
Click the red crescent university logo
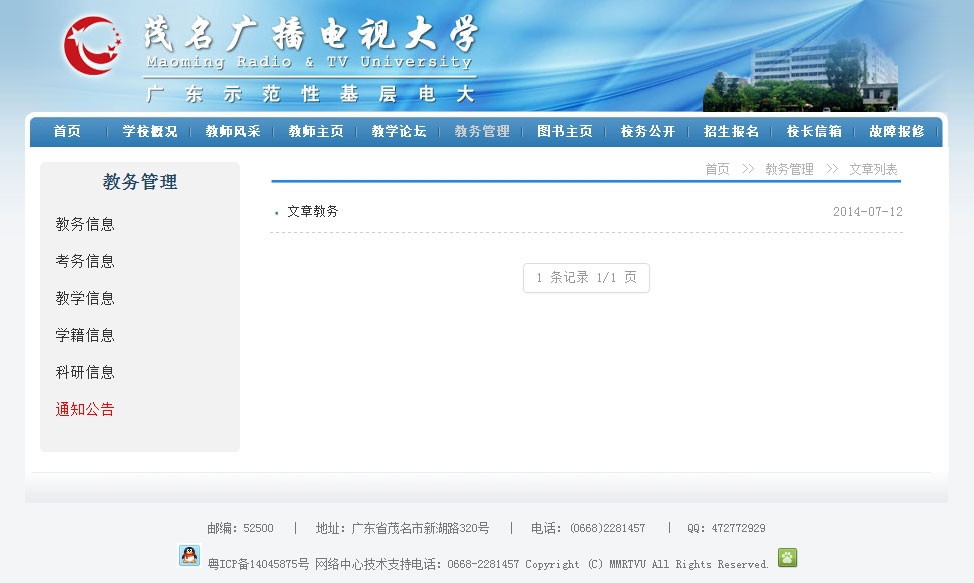click(93, 45)
